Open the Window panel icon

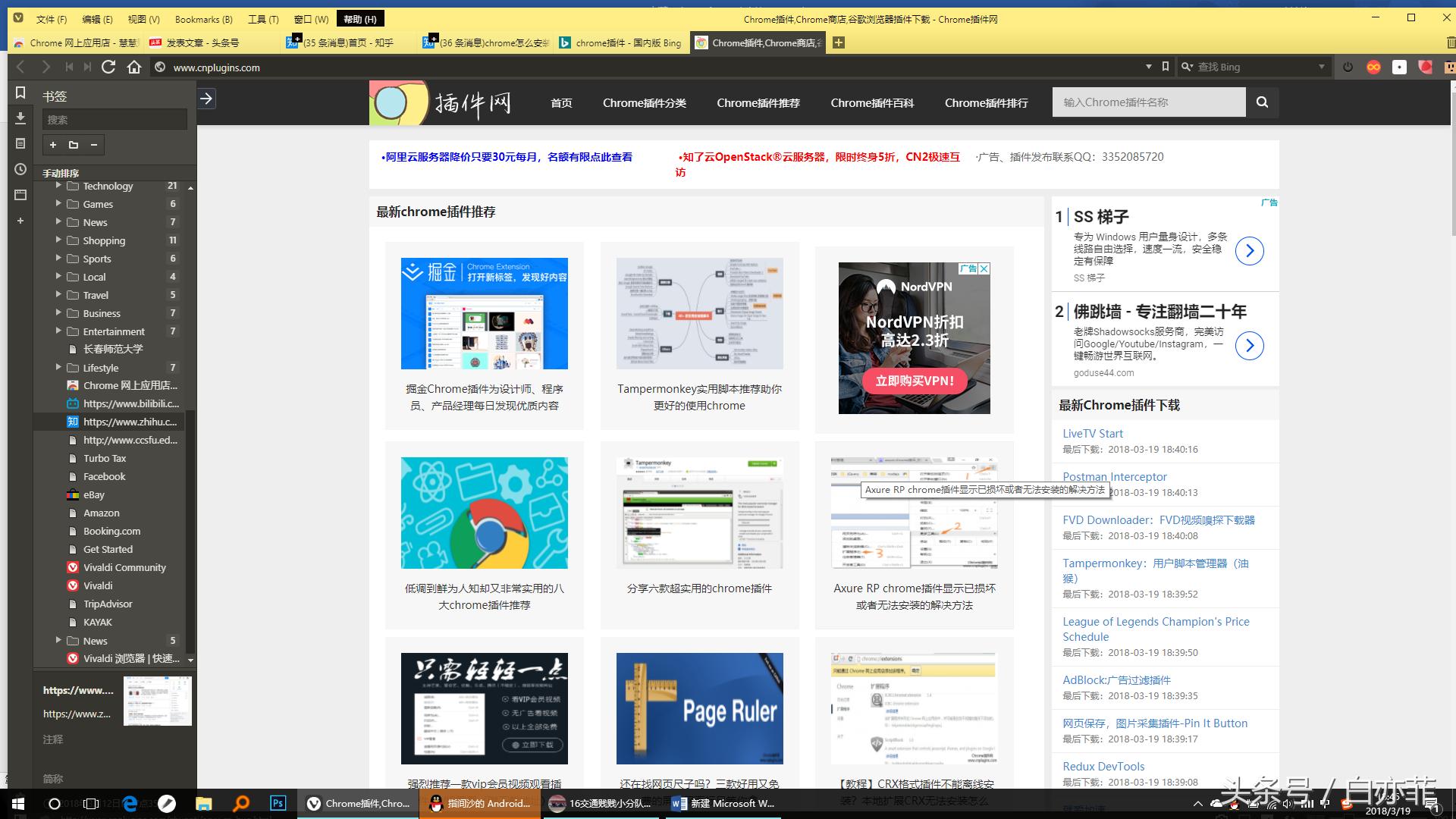pyautogui.click(x=20, y=196)
